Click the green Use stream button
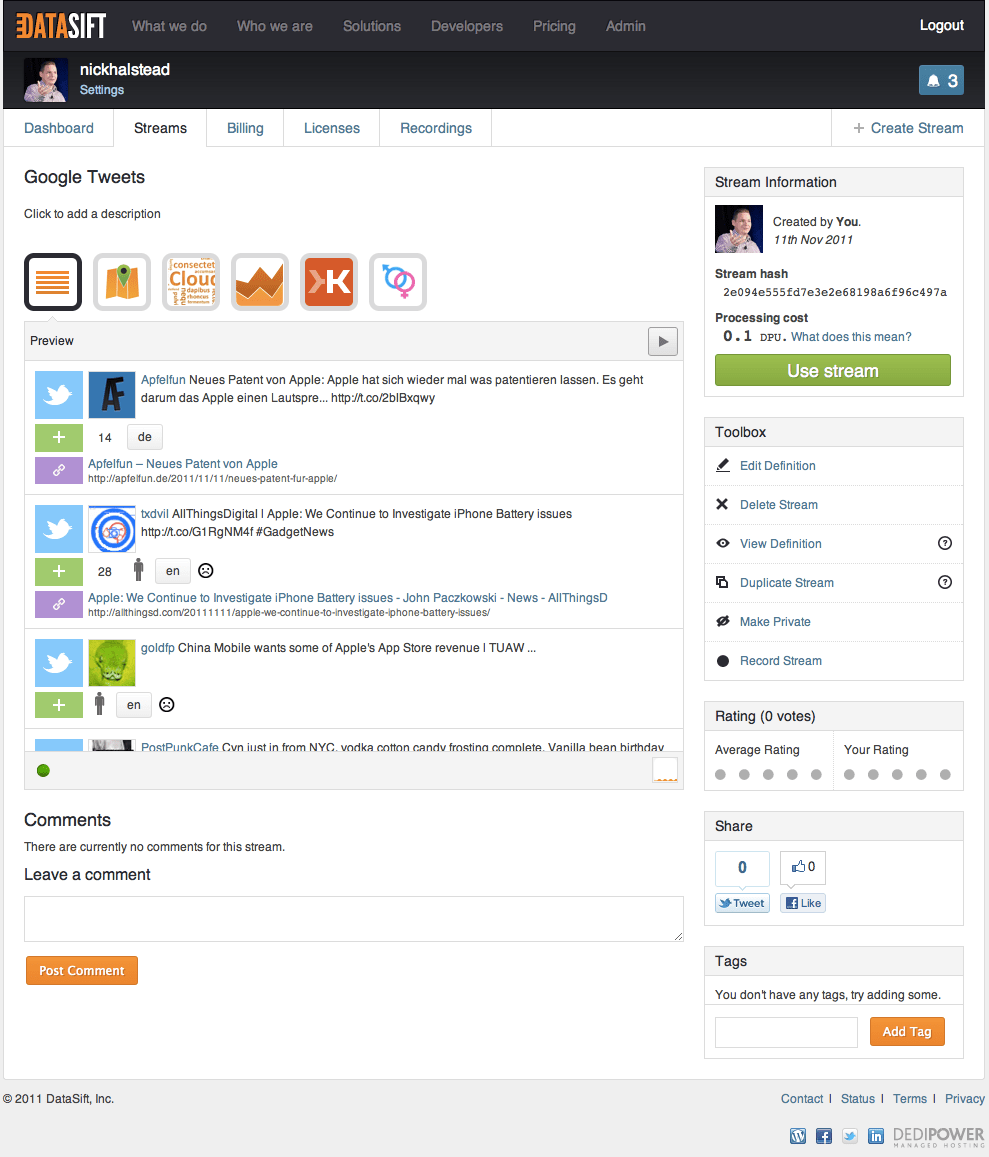The width and height of the screenshot is (989, 1157). click(x=833, y=370)
